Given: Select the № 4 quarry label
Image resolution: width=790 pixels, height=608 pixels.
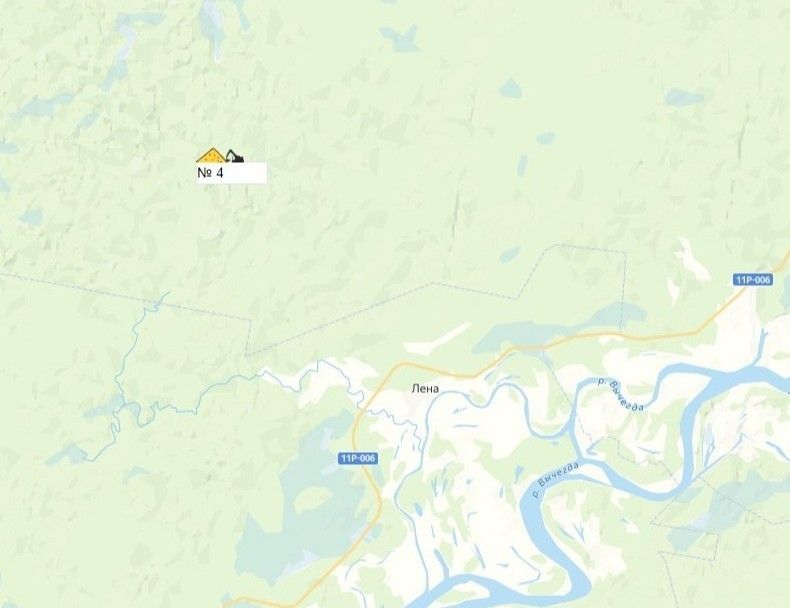Looking at the screenshot, I should tap(210, 173).
